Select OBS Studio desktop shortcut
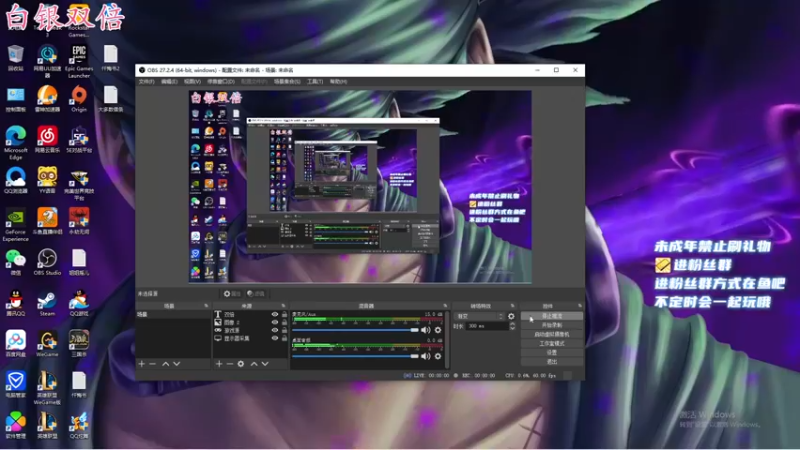 point(47,262)
